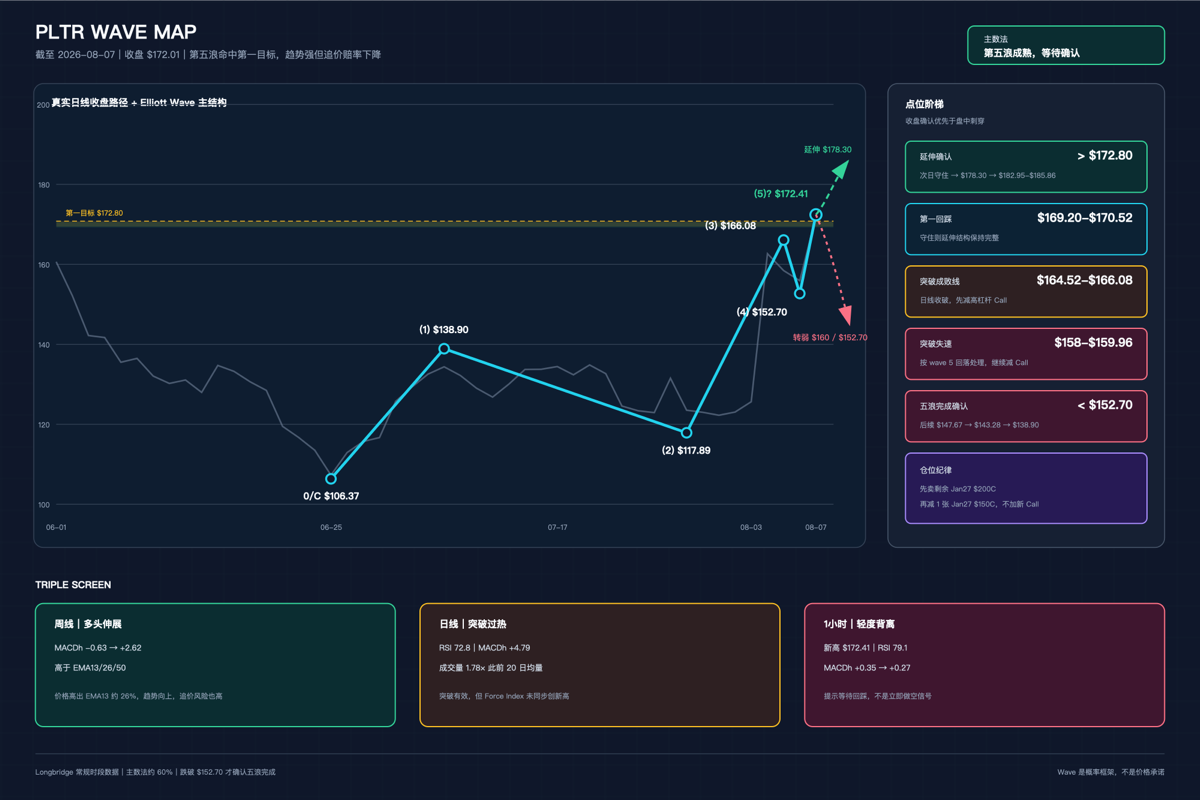Click the PLTR WAVE MAP title
Screen dimensions: 1200x800
click(x=116, y=33)
